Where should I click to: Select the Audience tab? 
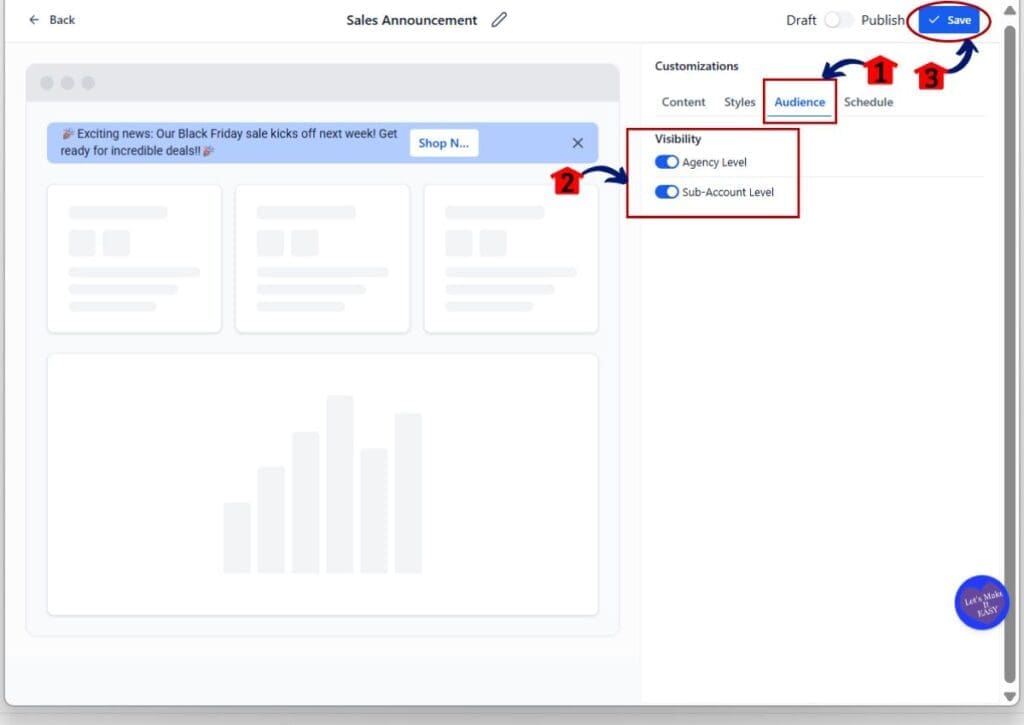799,102
